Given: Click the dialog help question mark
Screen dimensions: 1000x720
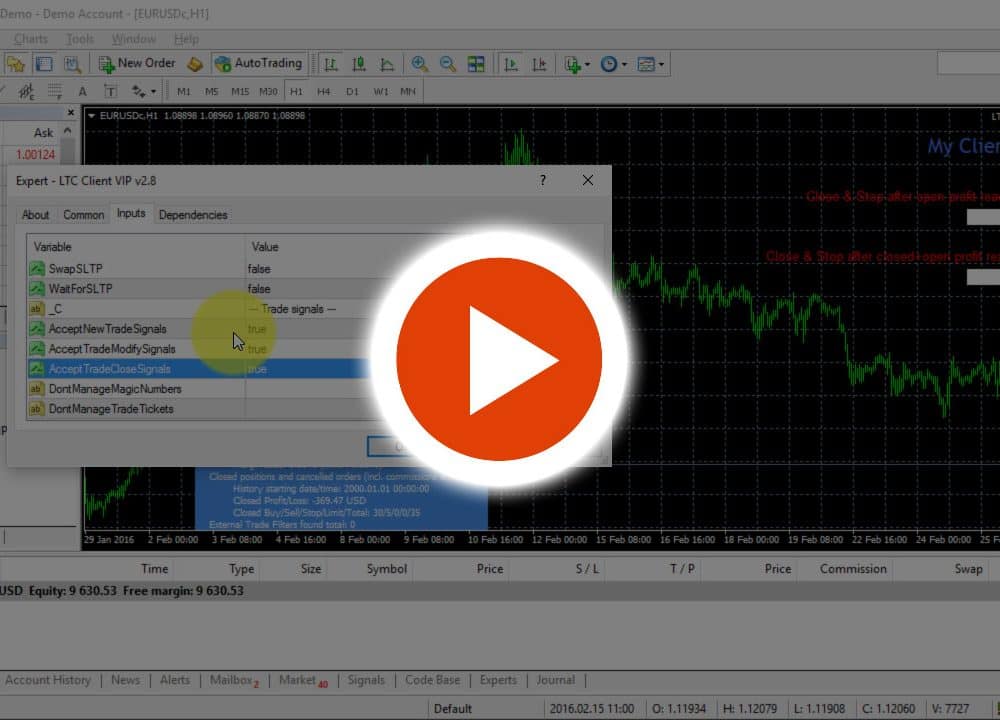Looking at the screenshot, I should [x=543, y=180].
